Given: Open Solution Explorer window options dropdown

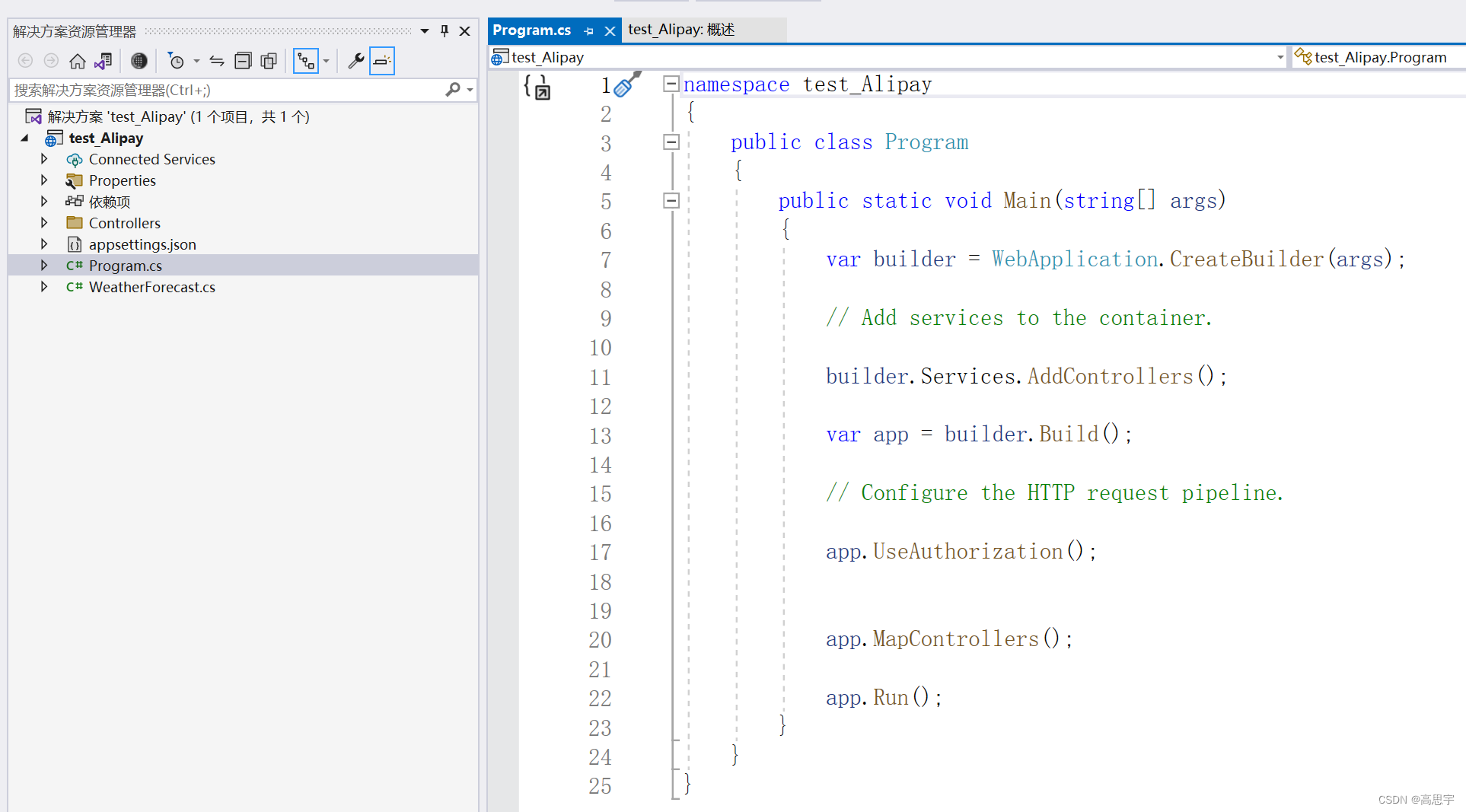Looking at the screenshot, I should (x=425, y=31).
